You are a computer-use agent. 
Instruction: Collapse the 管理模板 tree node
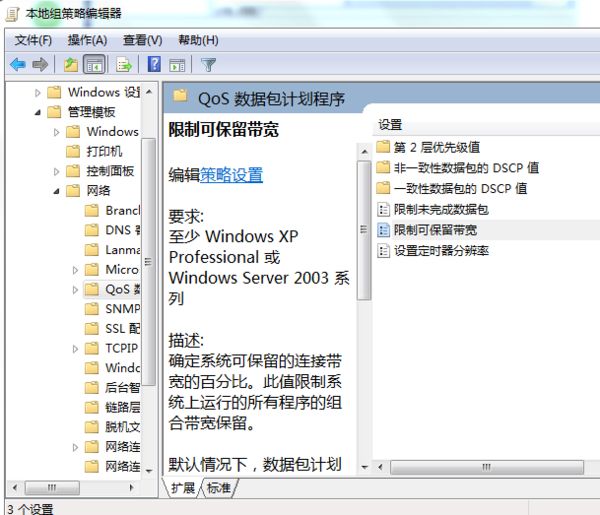tap(38, 112)
